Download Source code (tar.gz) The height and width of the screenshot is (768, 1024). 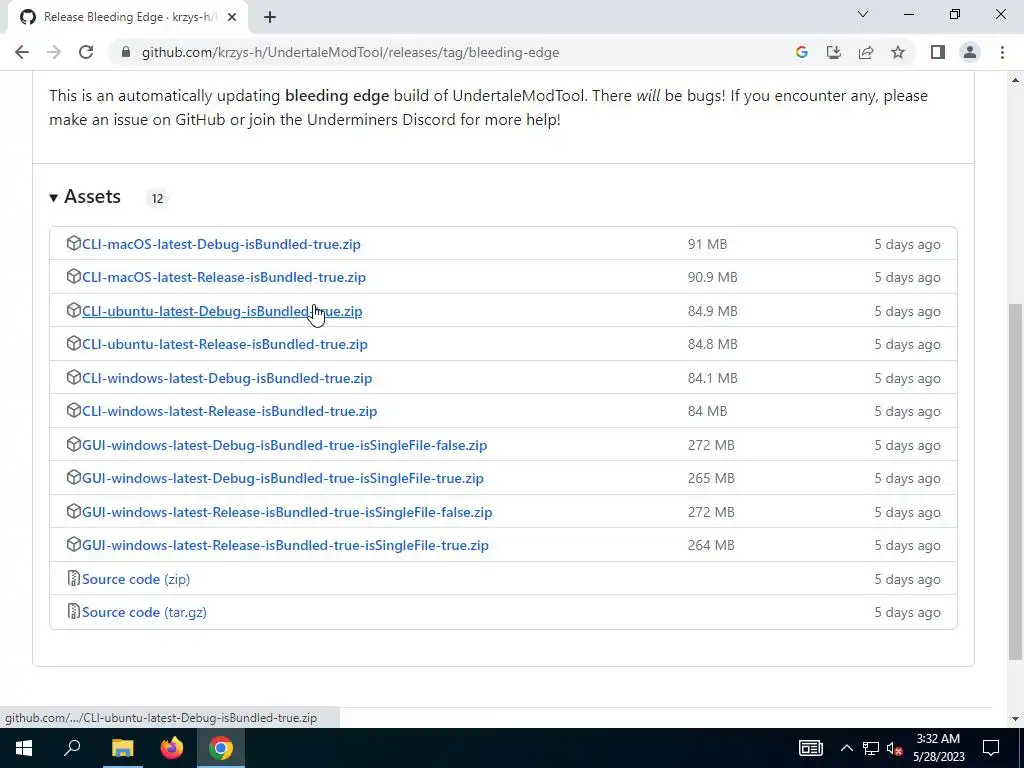[144, 613]
